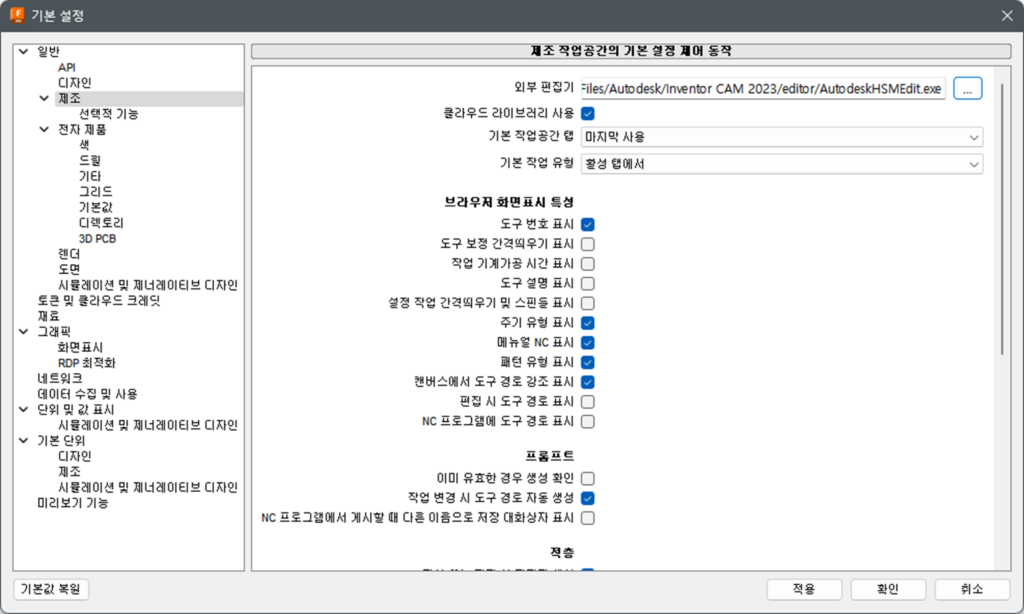This screenshot has height=614, width=1024.
Task: Select 미리보기 기능 tree item
Action: [72, 504]
